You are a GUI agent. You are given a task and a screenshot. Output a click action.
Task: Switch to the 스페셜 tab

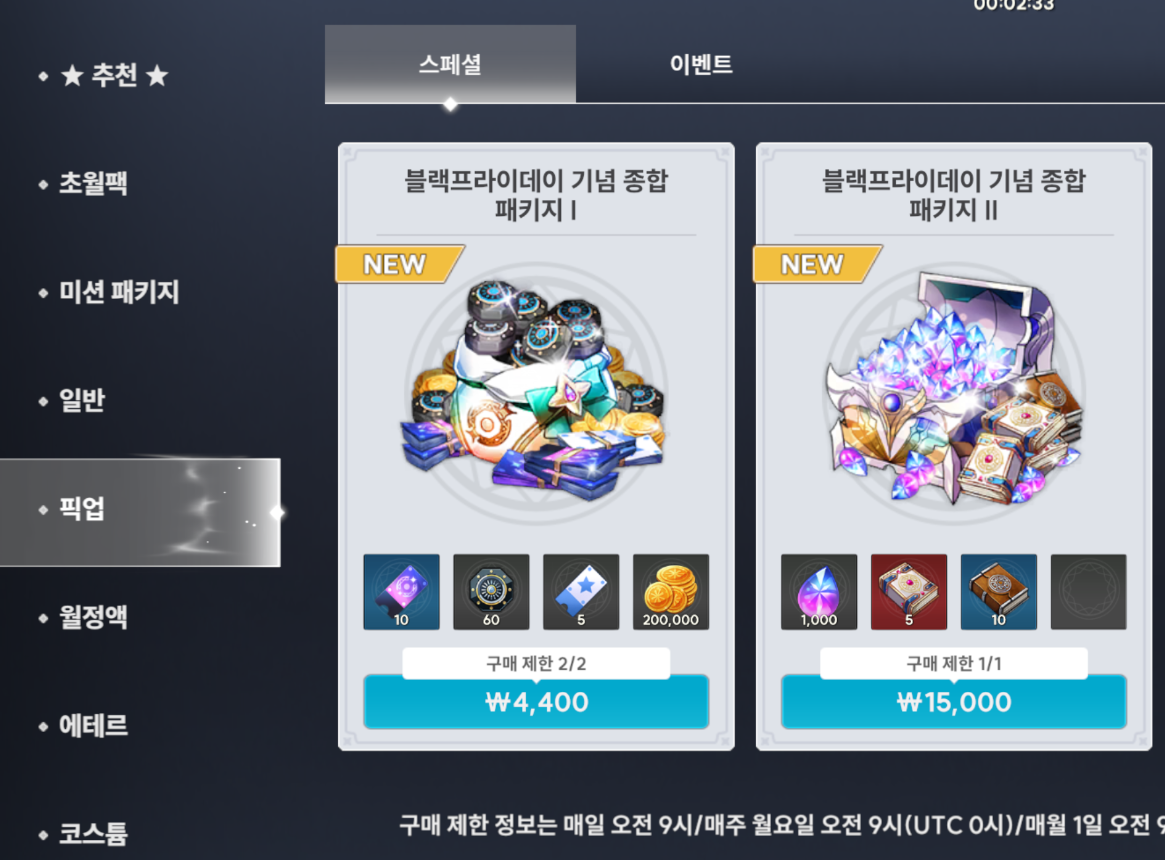[450, 64]
